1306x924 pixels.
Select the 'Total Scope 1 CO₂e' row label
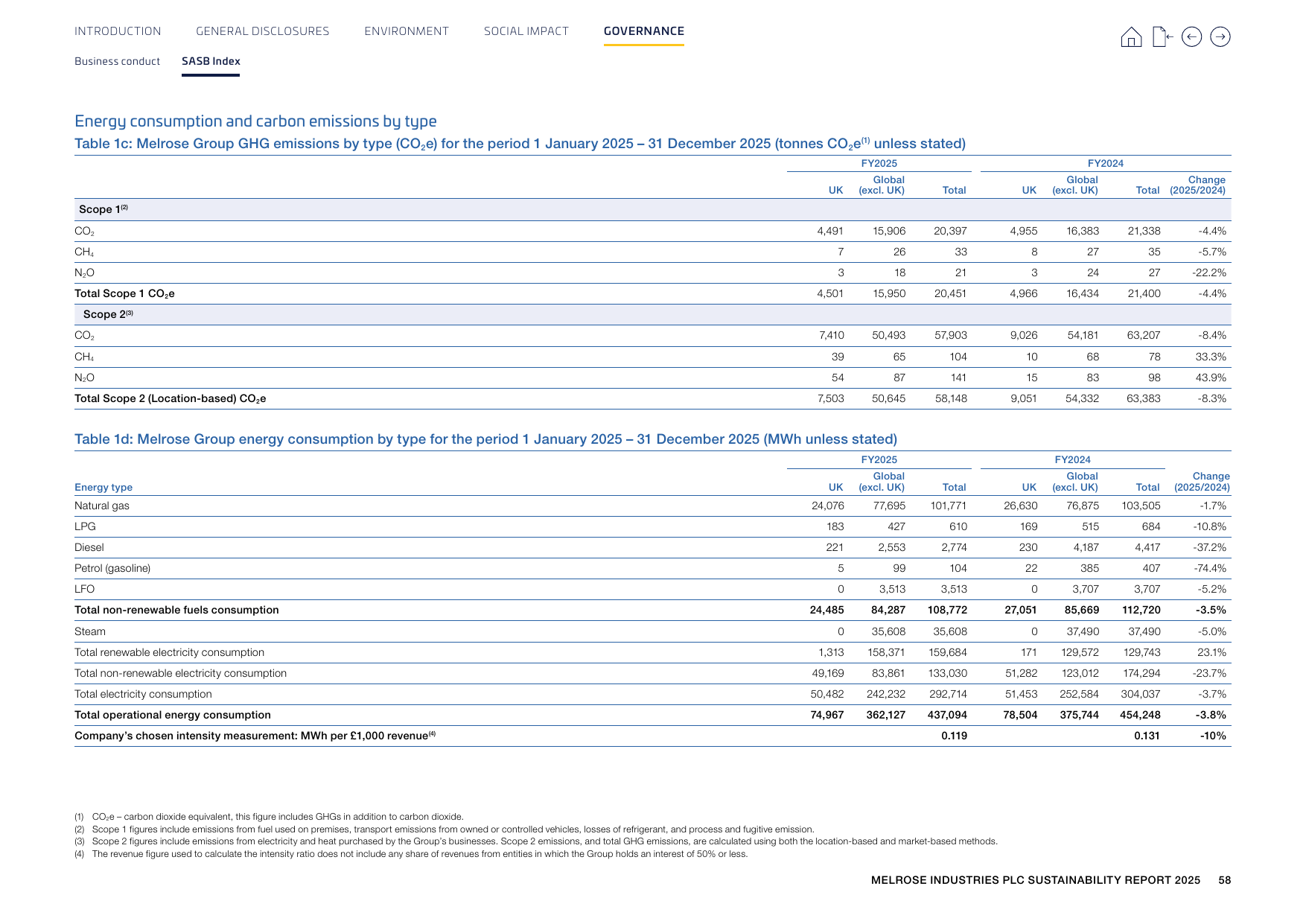(124, 294)
